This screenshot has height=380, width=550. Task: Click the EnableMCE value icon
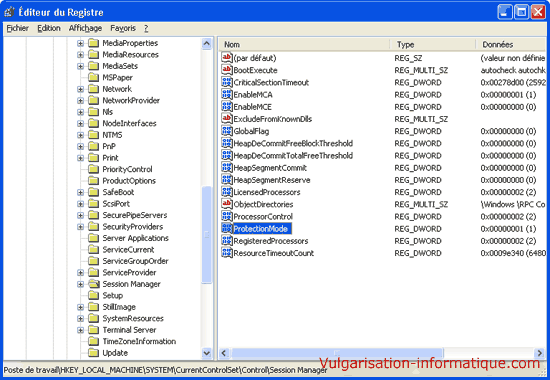click(227, 106)
